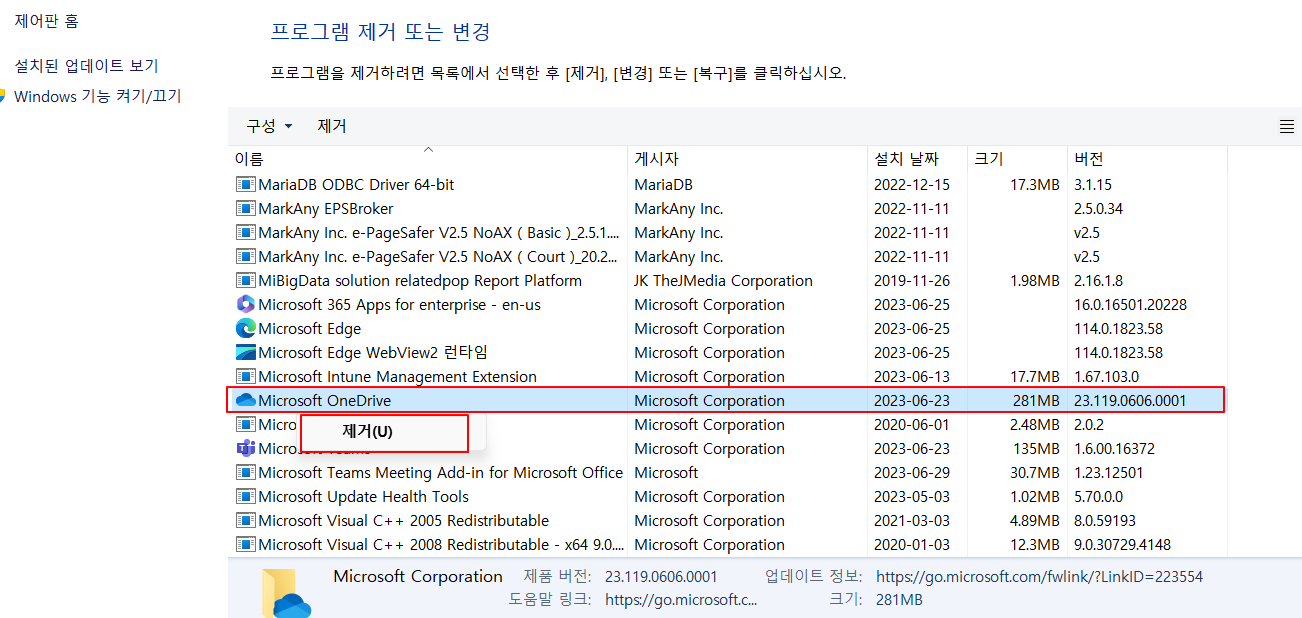Click the 제거 toolbar command
This screenshot has width=1302, height=618.
coord(333,126)
